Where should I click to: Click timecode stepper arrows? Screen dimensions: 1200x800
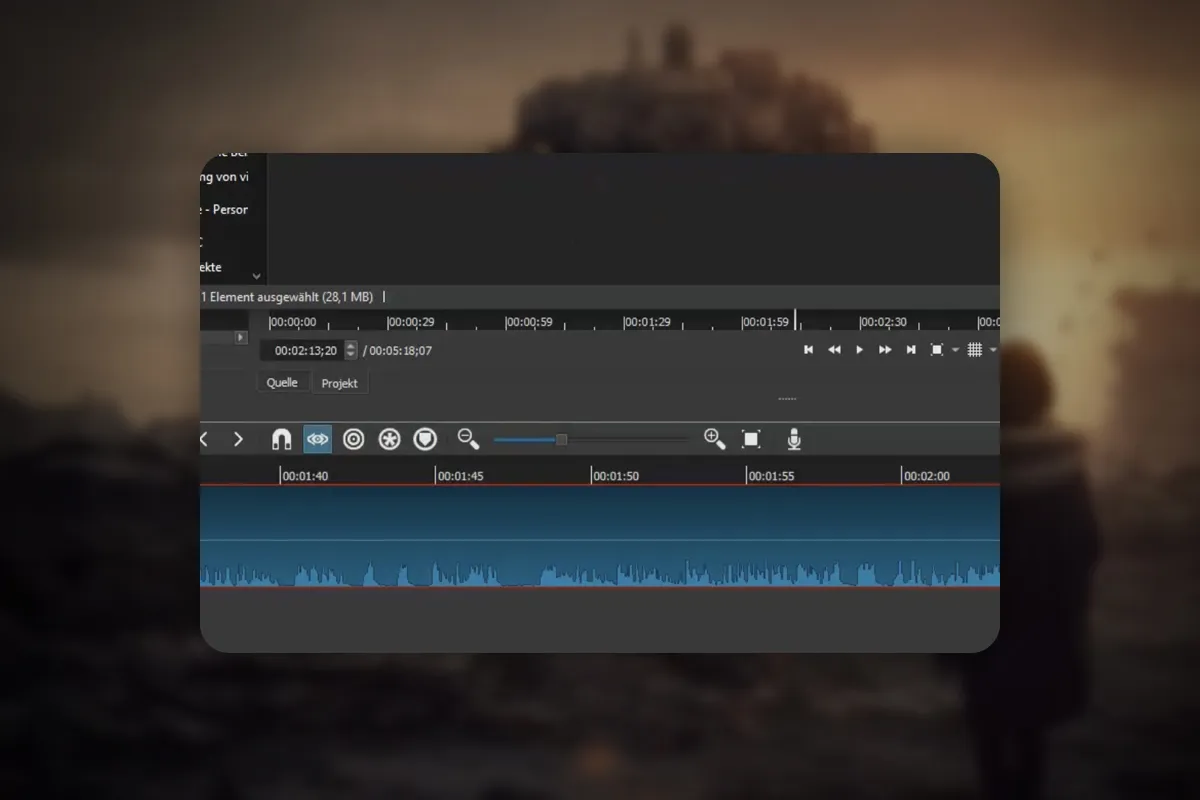[350, 351]
